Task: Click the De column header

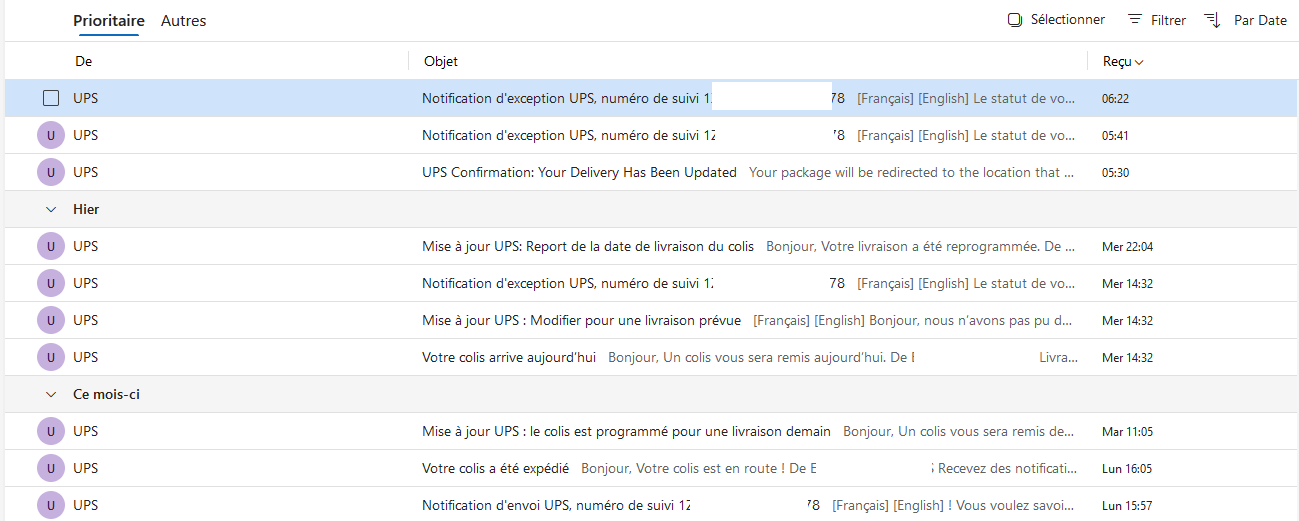Action: pyautogui.click(x=84, y=61)
